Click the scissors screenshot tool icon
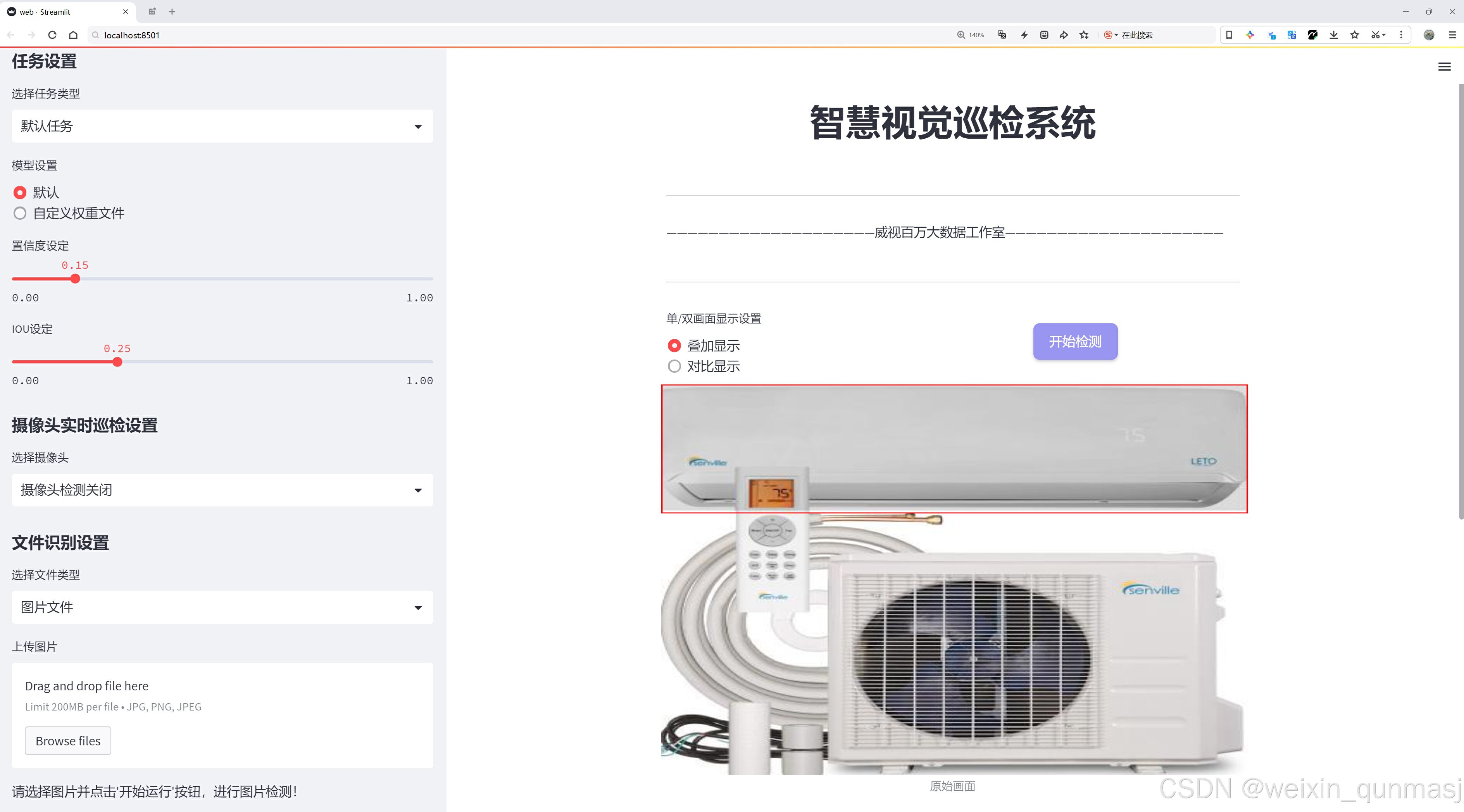1464x812 pixels. [x=1375, y=35]
